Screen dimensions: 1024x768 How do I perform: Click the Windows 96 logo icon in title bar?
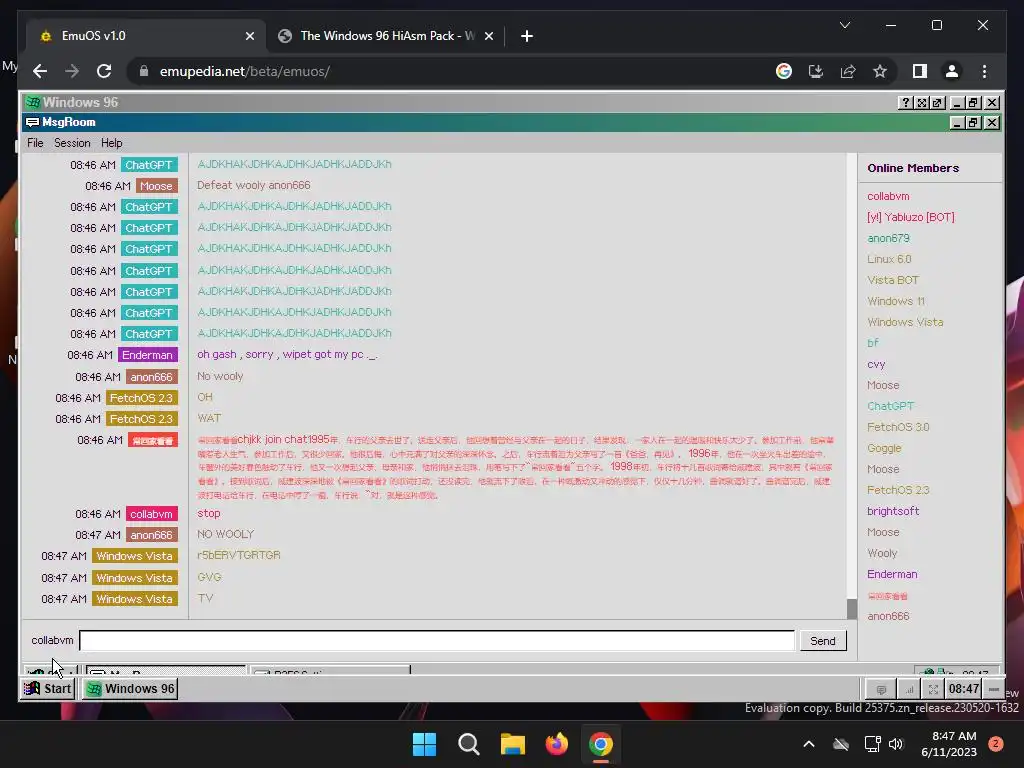coord(32,103)
